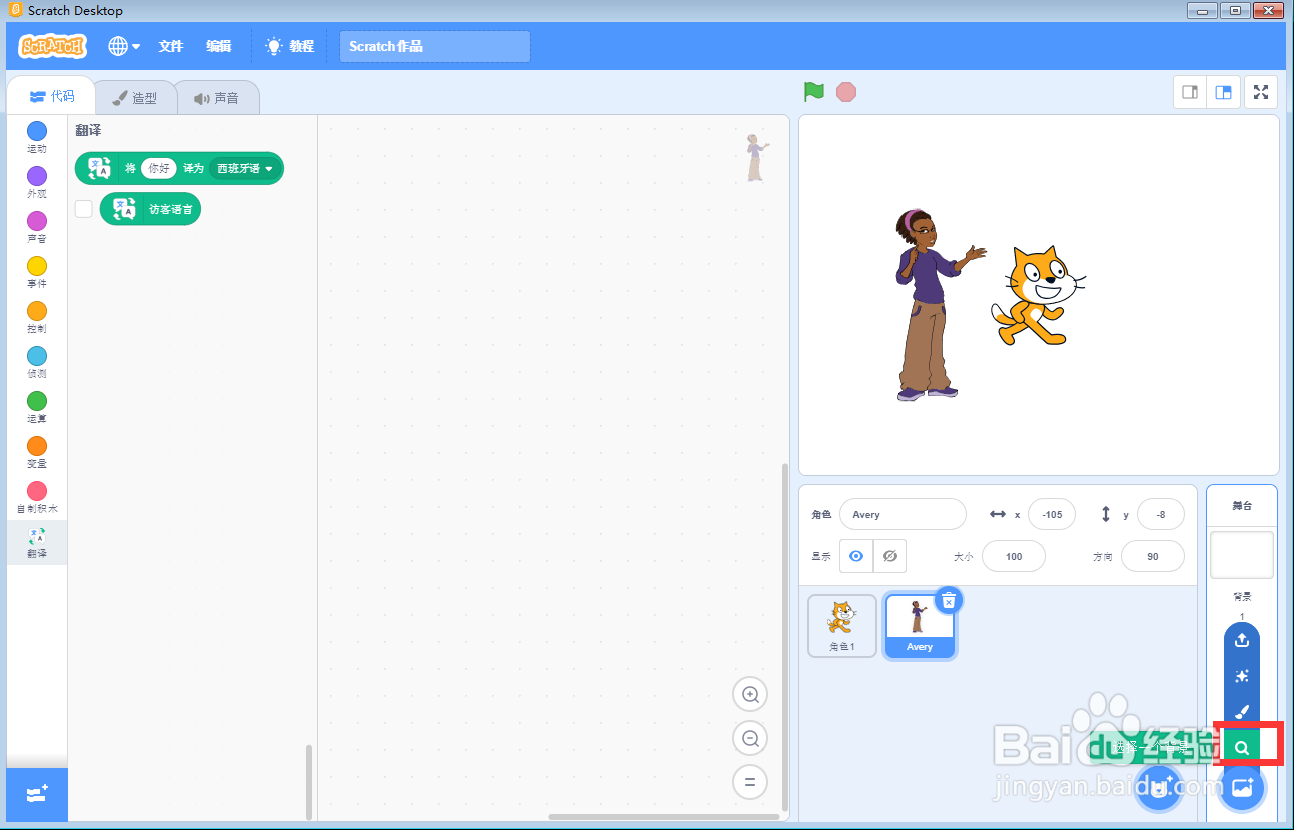Viewport: 1294px width, 830px height.
Task: Switch to the 造型 costumes tab
Action: tap(135, 98)
